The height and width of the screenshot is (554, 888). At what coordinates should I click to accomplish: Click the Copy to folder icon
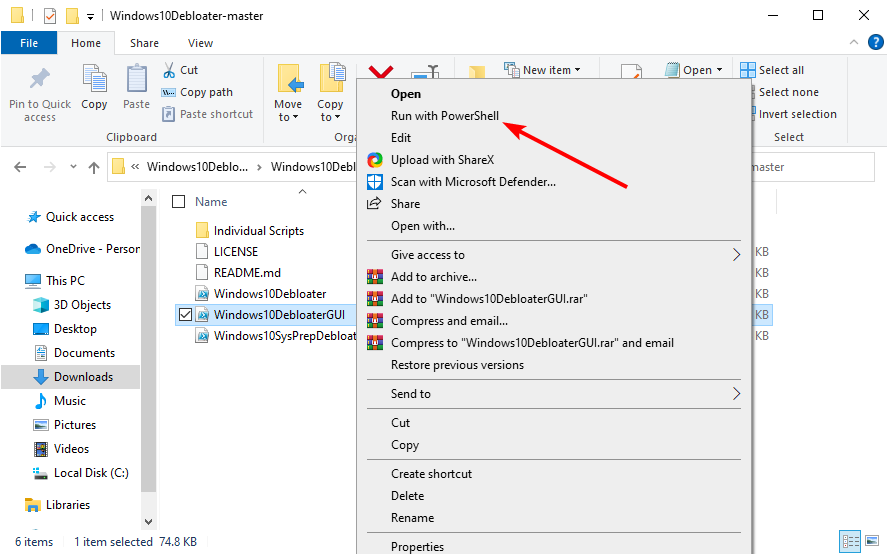point(332,78)
